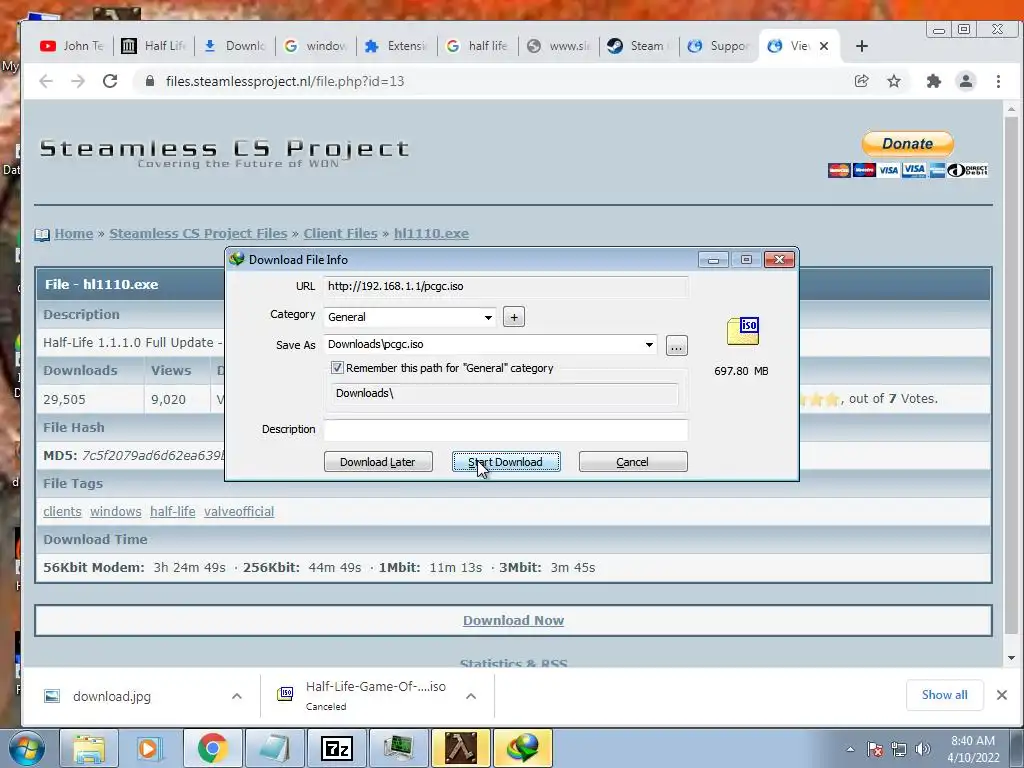Click Show all downloads button

[944, 695]
